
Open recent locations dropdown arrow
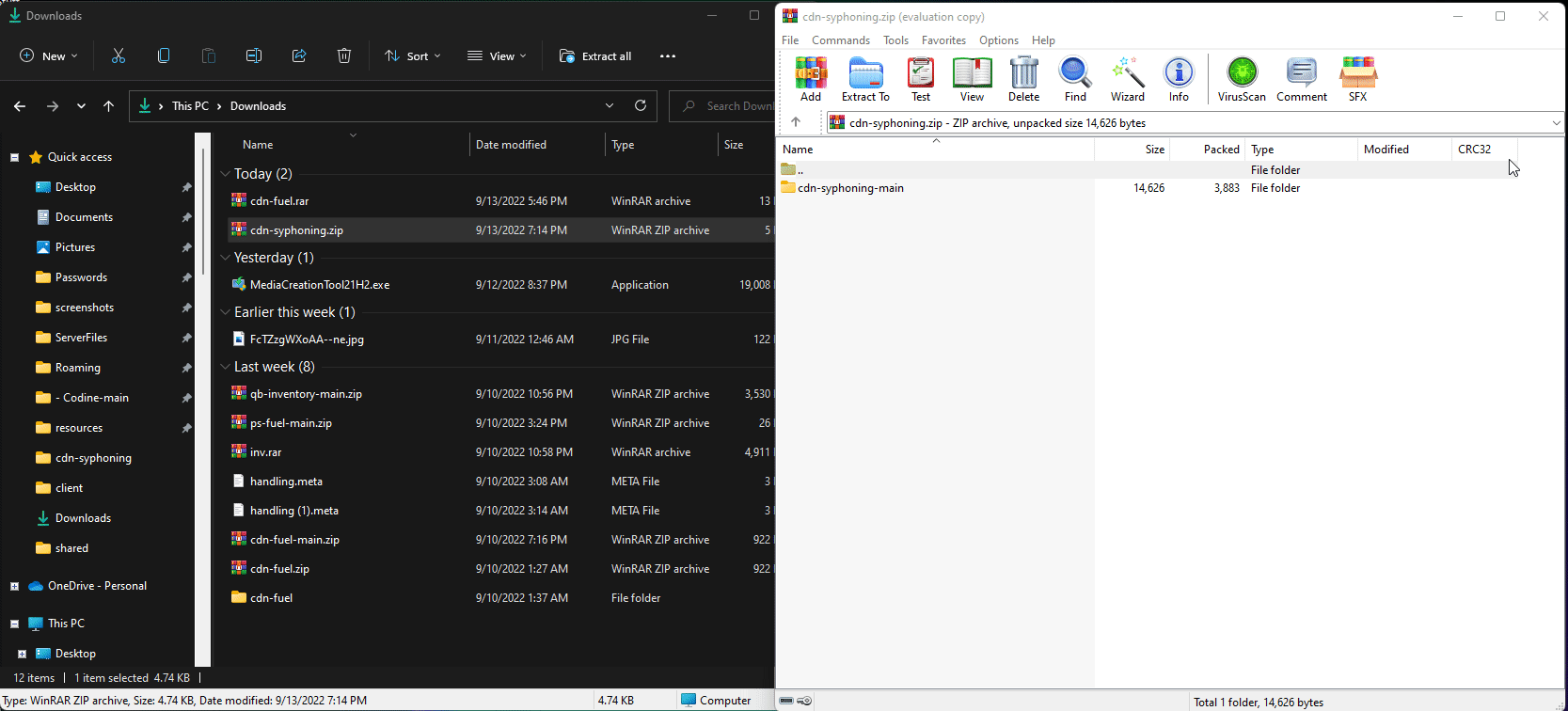pyautogui.click(x=82, y=106)
